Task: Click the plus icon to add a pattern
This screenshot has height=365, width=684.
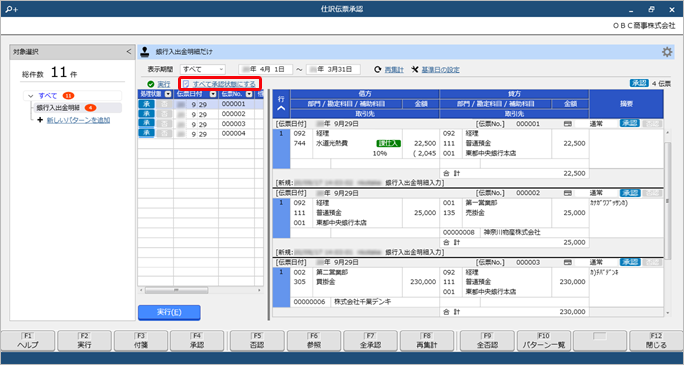Action: (x=40, y=120)
